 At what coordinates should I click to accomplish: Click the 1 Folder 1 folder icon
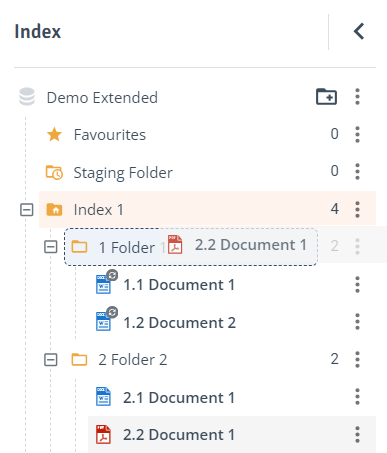tap(79, 247)
